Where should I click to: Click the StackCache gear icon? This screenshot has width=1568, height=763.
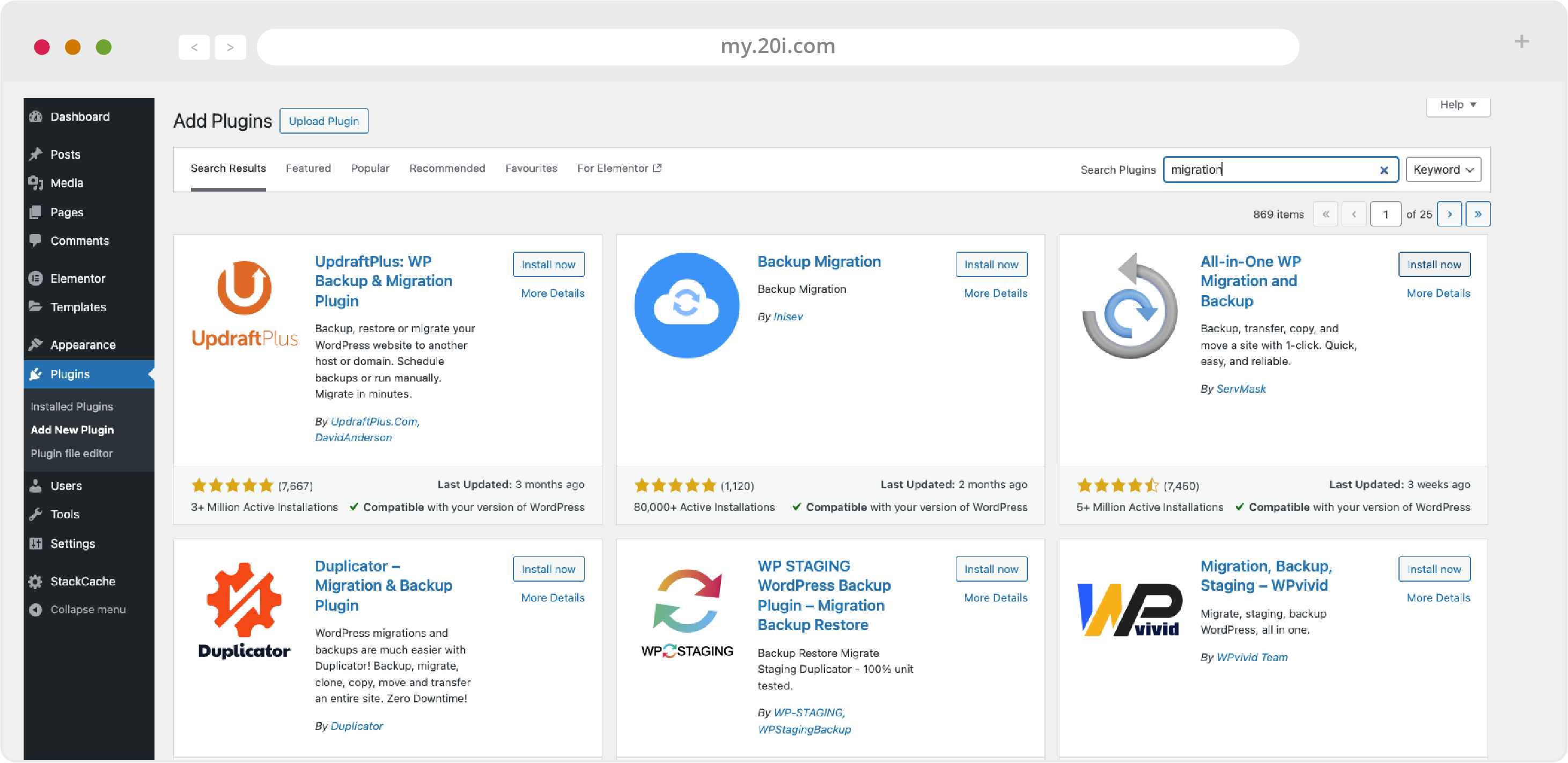pos(36,581)
